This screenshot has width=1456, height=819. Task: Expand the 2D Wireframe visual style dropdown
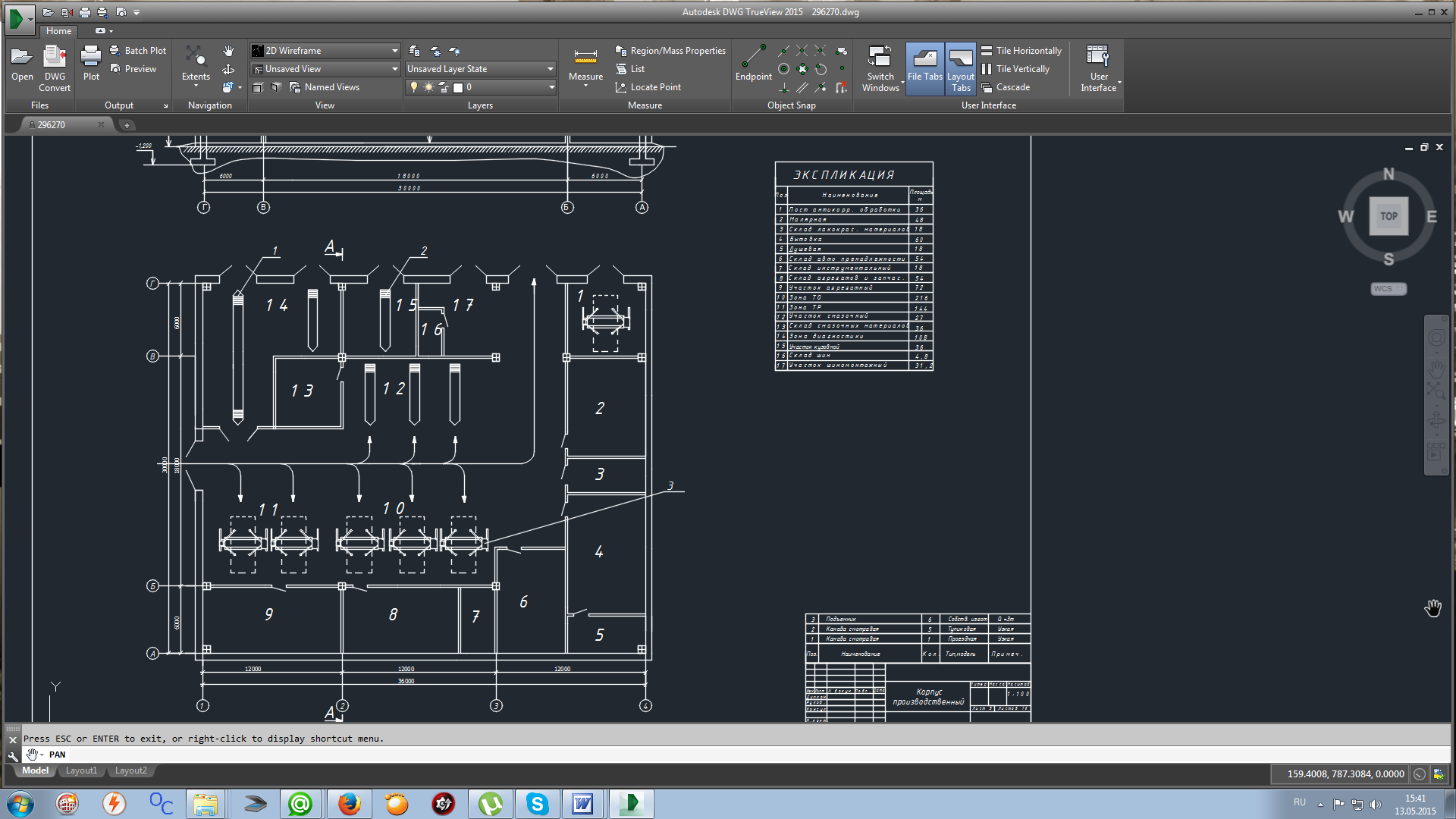[x=394, y=51]
